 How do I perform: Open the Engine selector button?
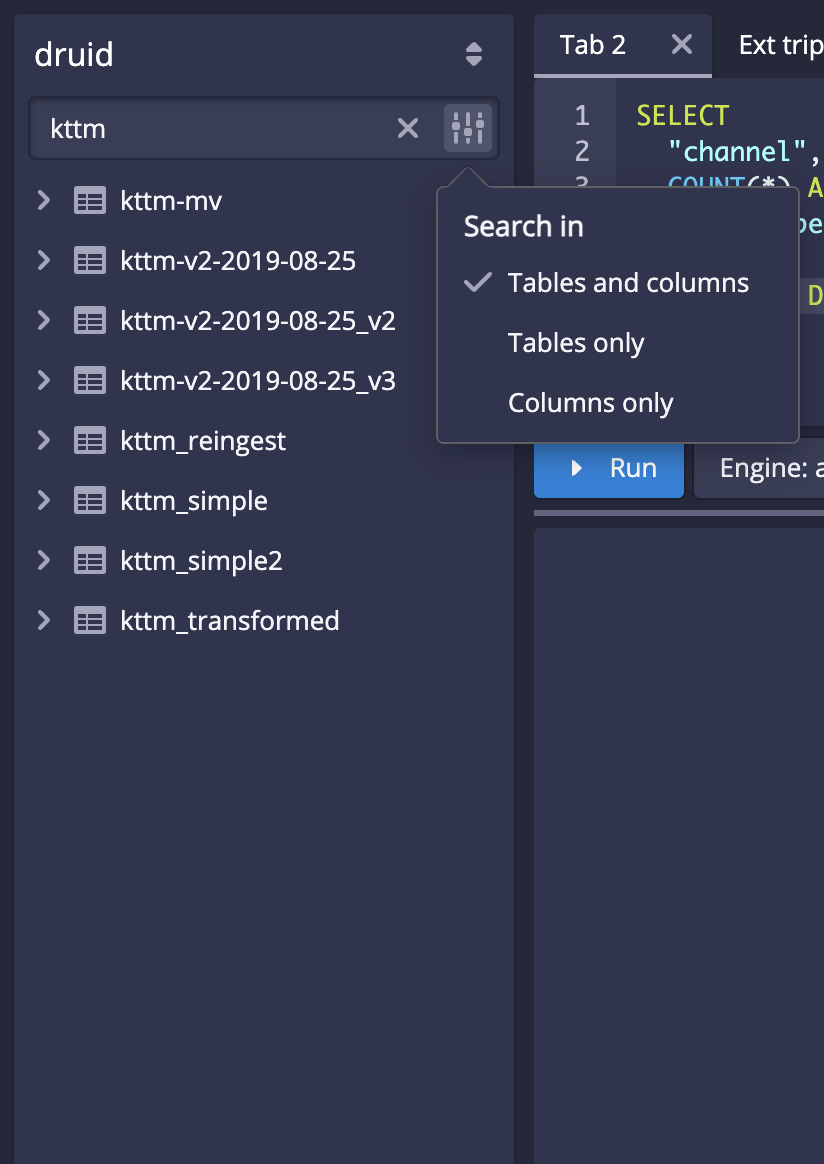point(760,469)
